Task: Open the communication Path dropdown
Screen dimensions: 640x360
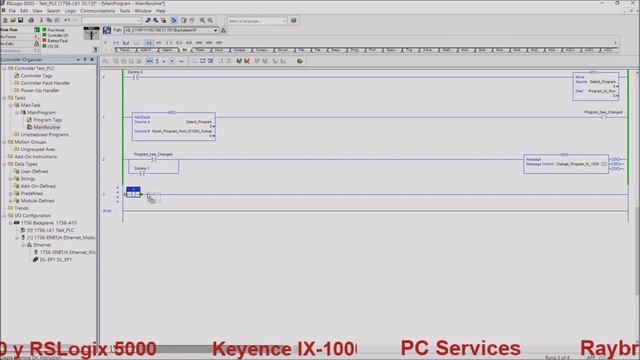Action: (216, 30)
